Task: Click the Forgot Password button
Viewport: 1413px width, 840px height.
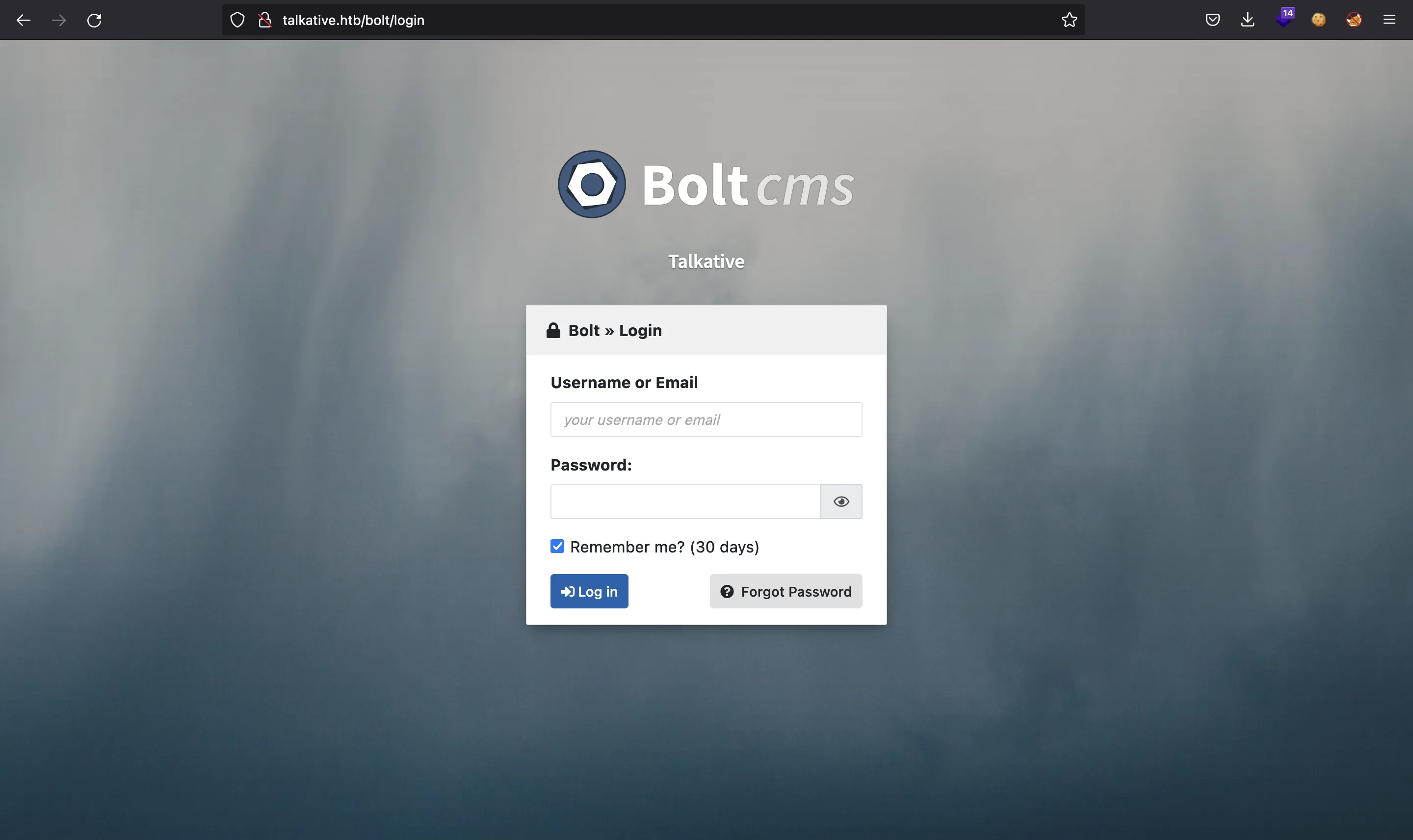Action: pos(786,592)
